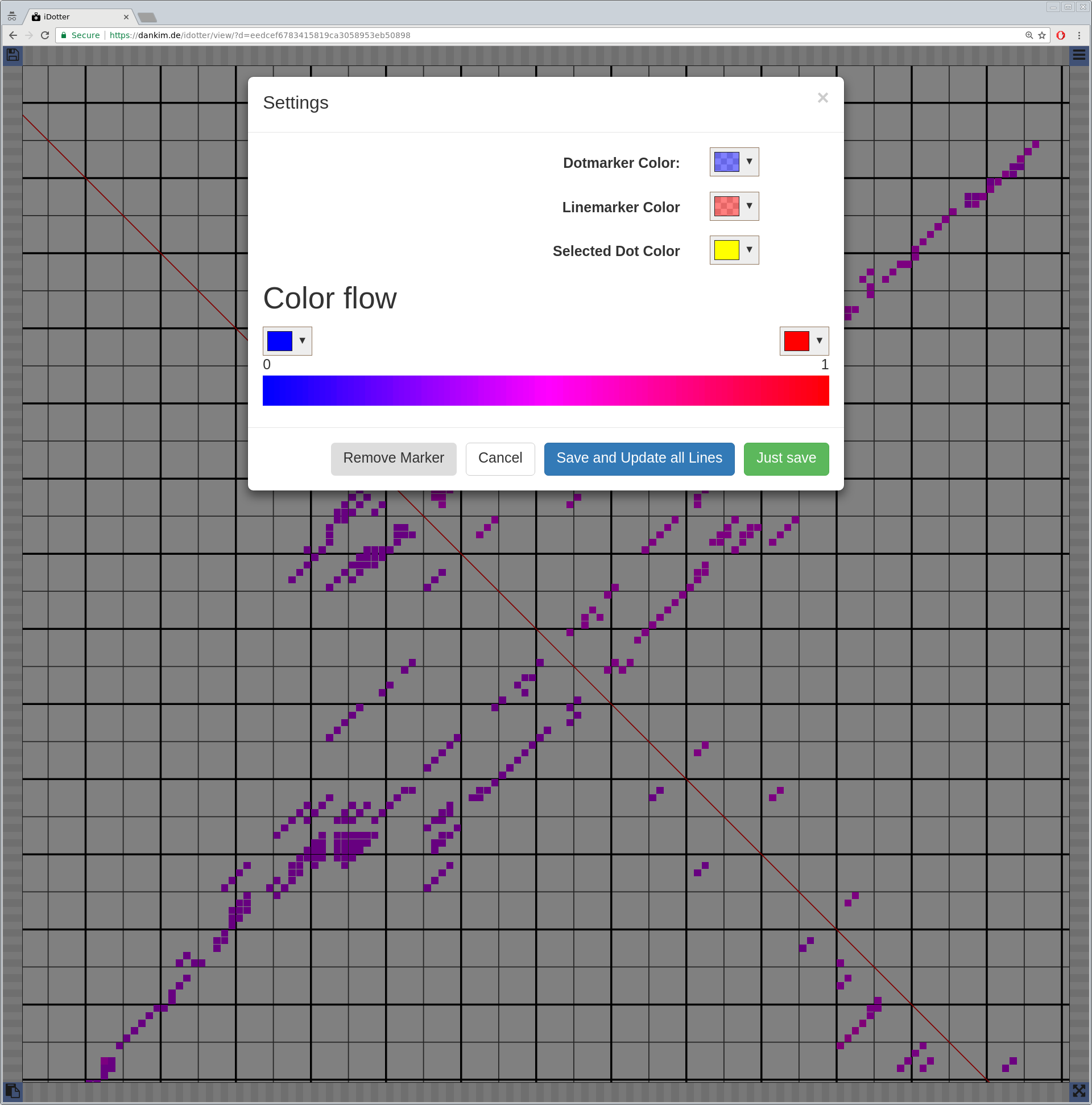Expand Dotmarker Color dropdown arrow
This screenshot has width=1092, height=1105.
pyautogui.click(x=749, y=162)
